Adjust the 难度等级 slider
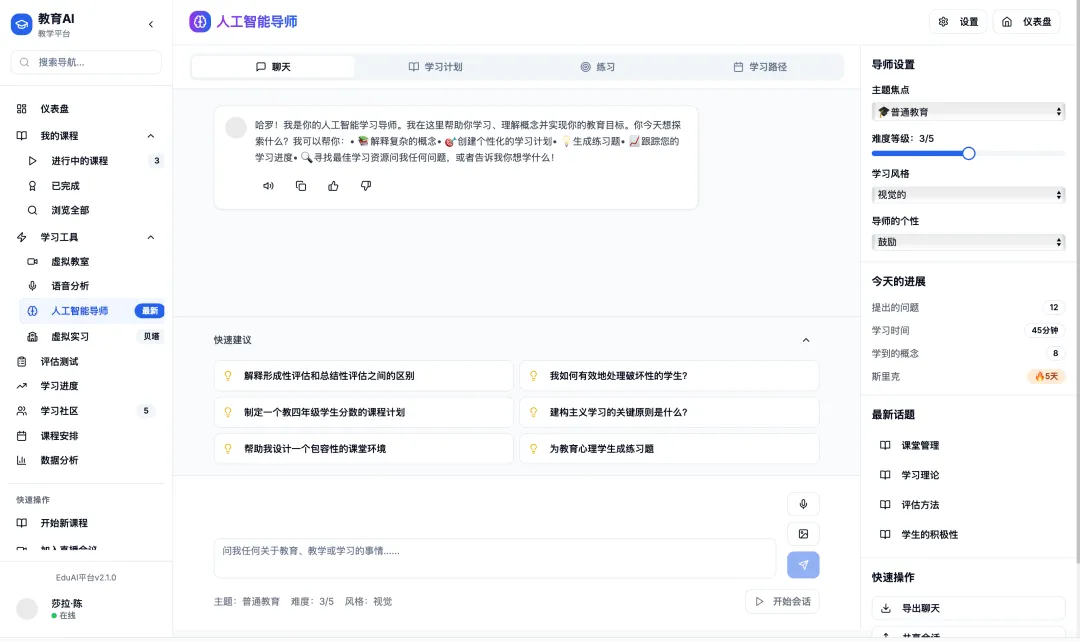Viewport: 1080px width, 642px height. point(968,153)
